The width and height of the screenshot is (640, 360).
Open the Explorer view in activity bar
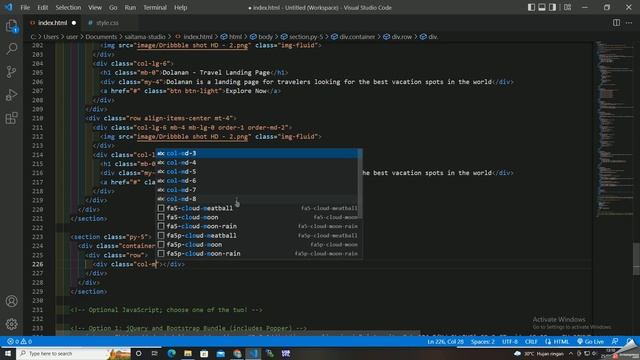click(x=11, y=26)
